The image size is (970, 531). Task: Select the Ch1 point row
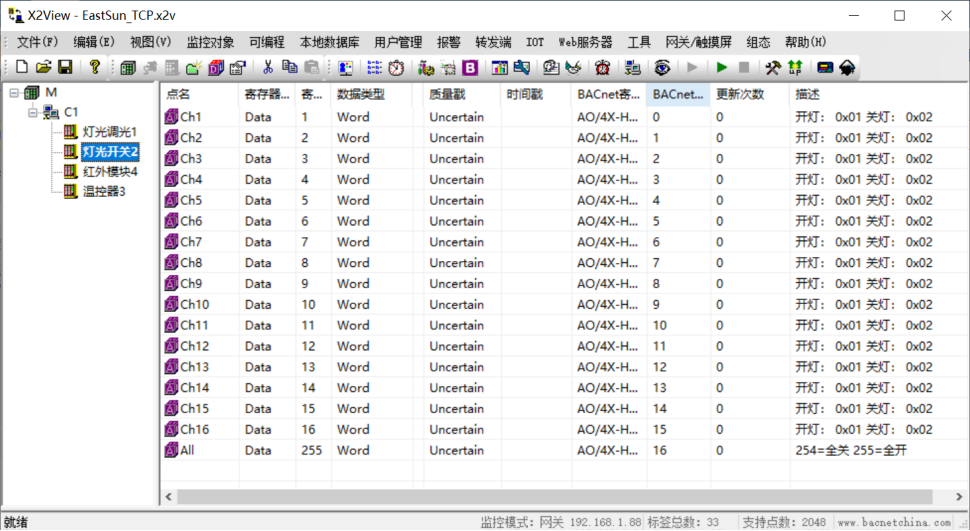point(564,117)
